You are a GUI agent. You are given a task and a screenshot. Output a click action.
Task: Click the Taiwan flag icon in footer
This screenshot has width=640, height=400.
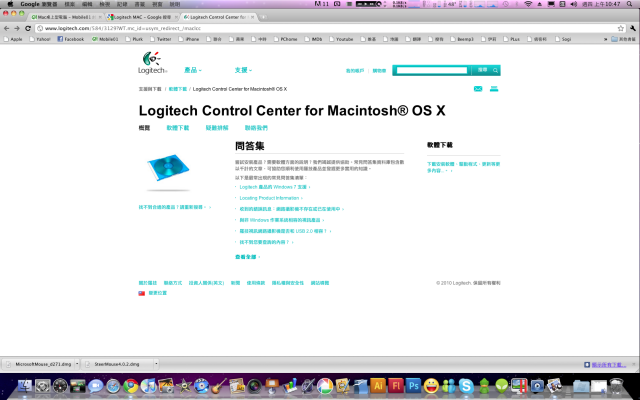point(142,293)
